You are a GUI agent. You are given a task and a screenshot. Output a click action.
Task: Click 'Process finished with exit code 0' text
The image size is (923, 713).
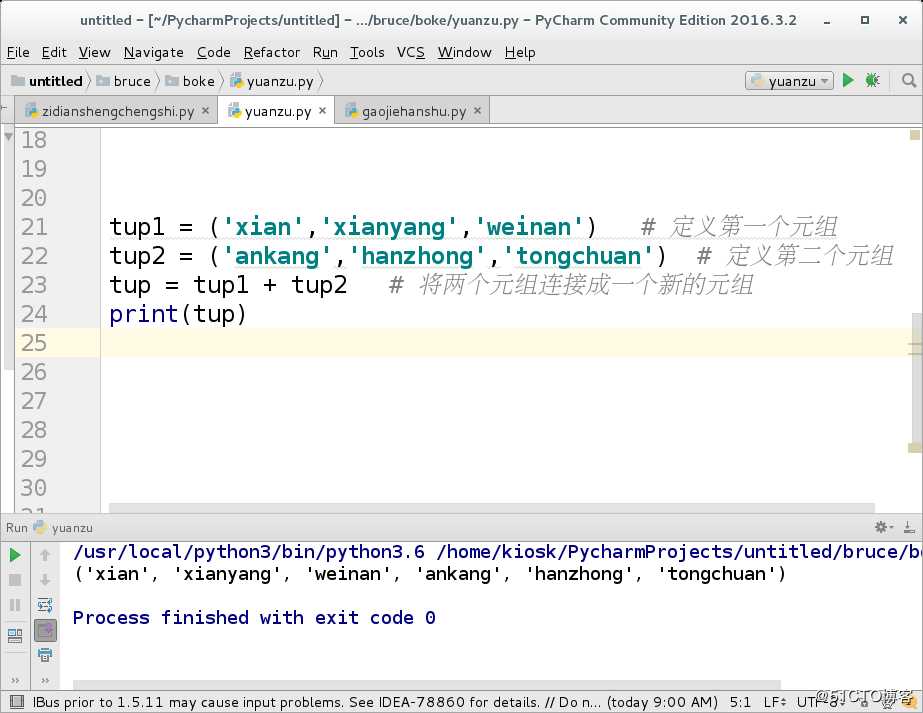point(254,618)
